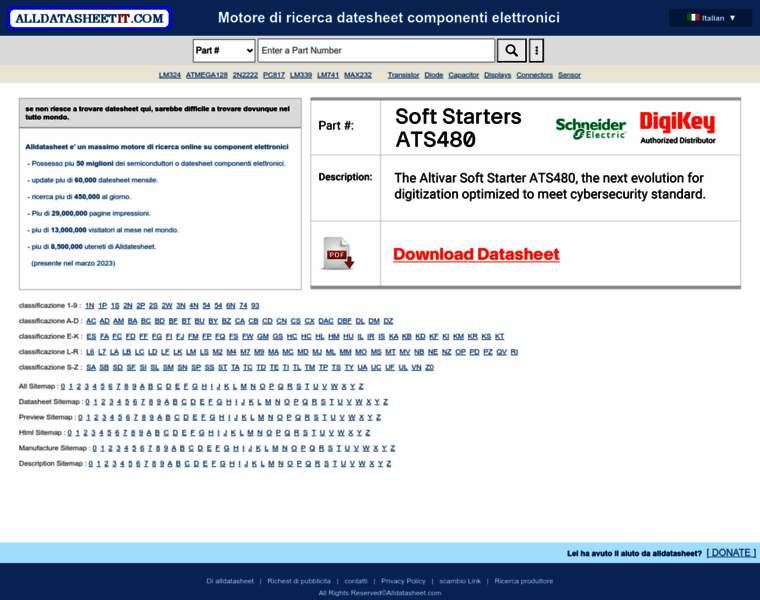Open classification SA link

(x=91, y=368)
